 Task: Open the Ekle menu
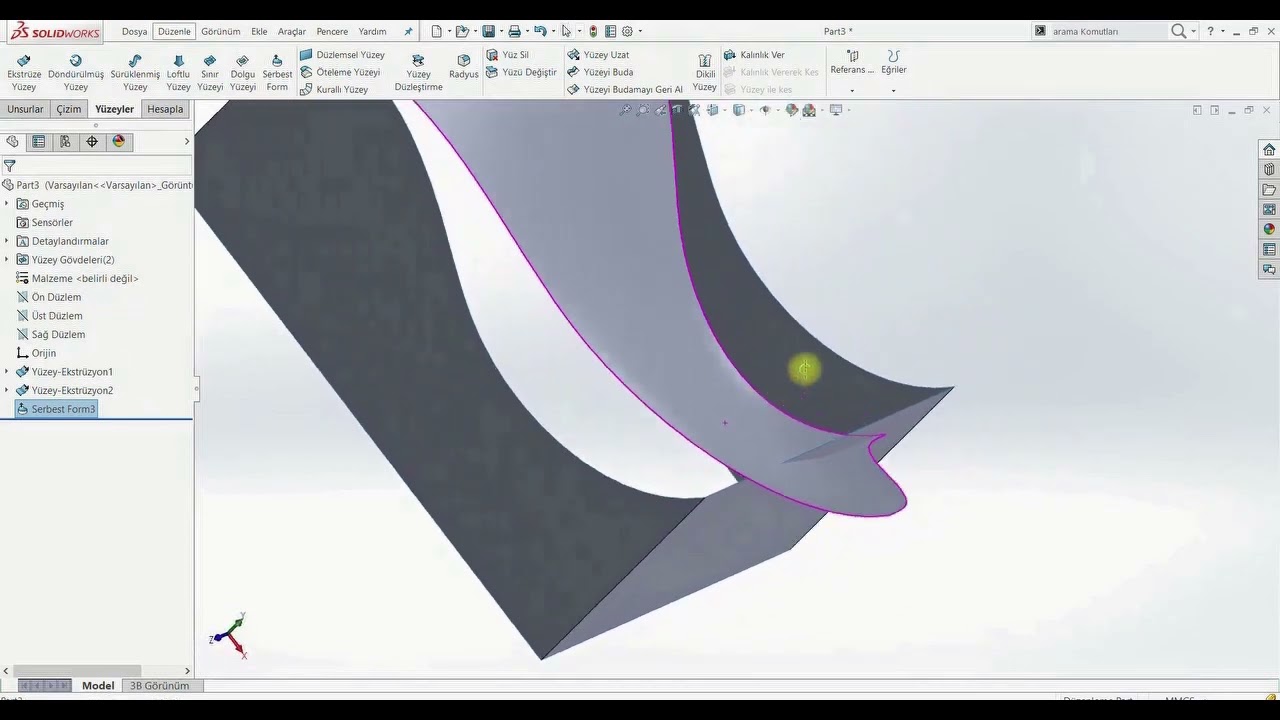tap(259, 31)
